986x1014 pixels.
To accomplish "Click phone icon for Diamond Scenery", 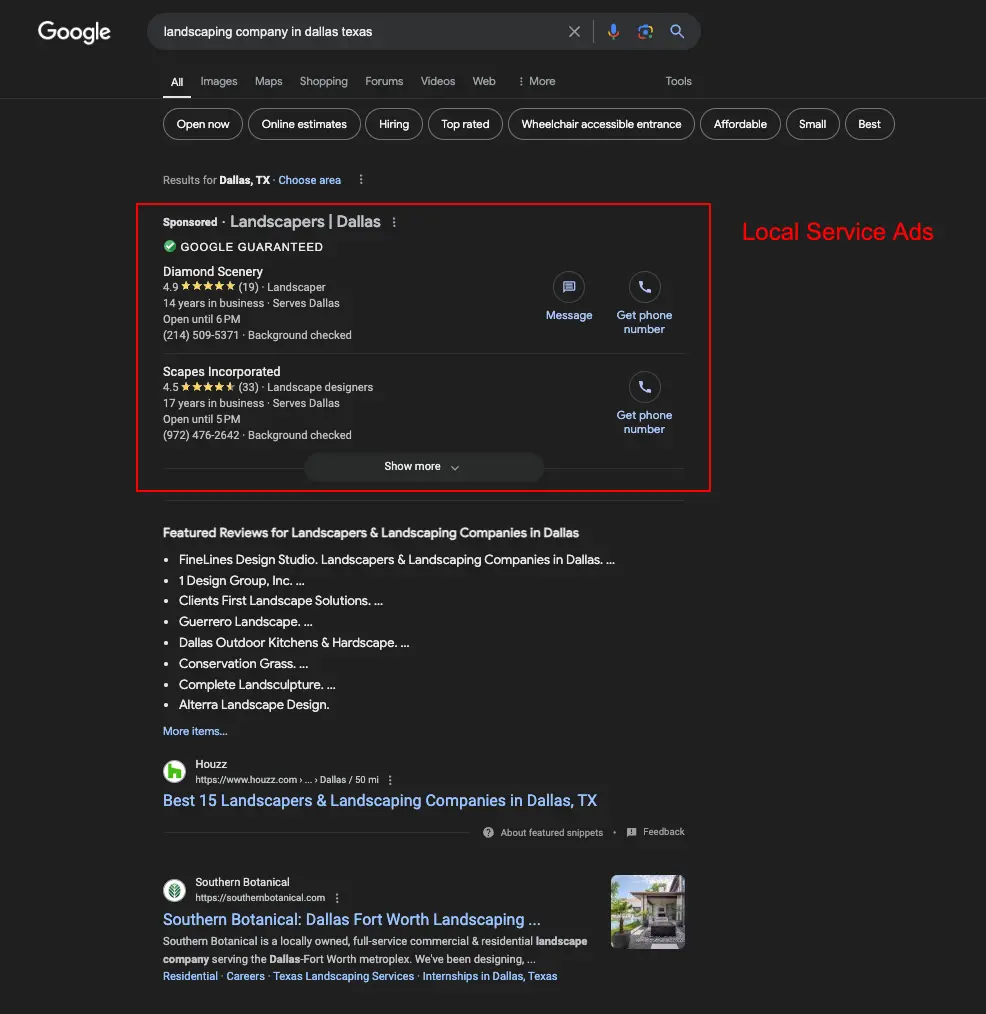I will coord(645,287).
